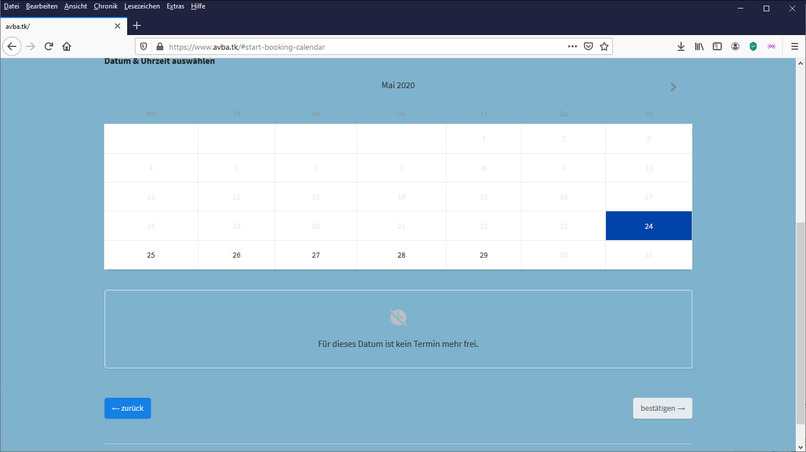Select the avba.tk tab
Viewport: 806px width, 452px height.
point(64,26)
